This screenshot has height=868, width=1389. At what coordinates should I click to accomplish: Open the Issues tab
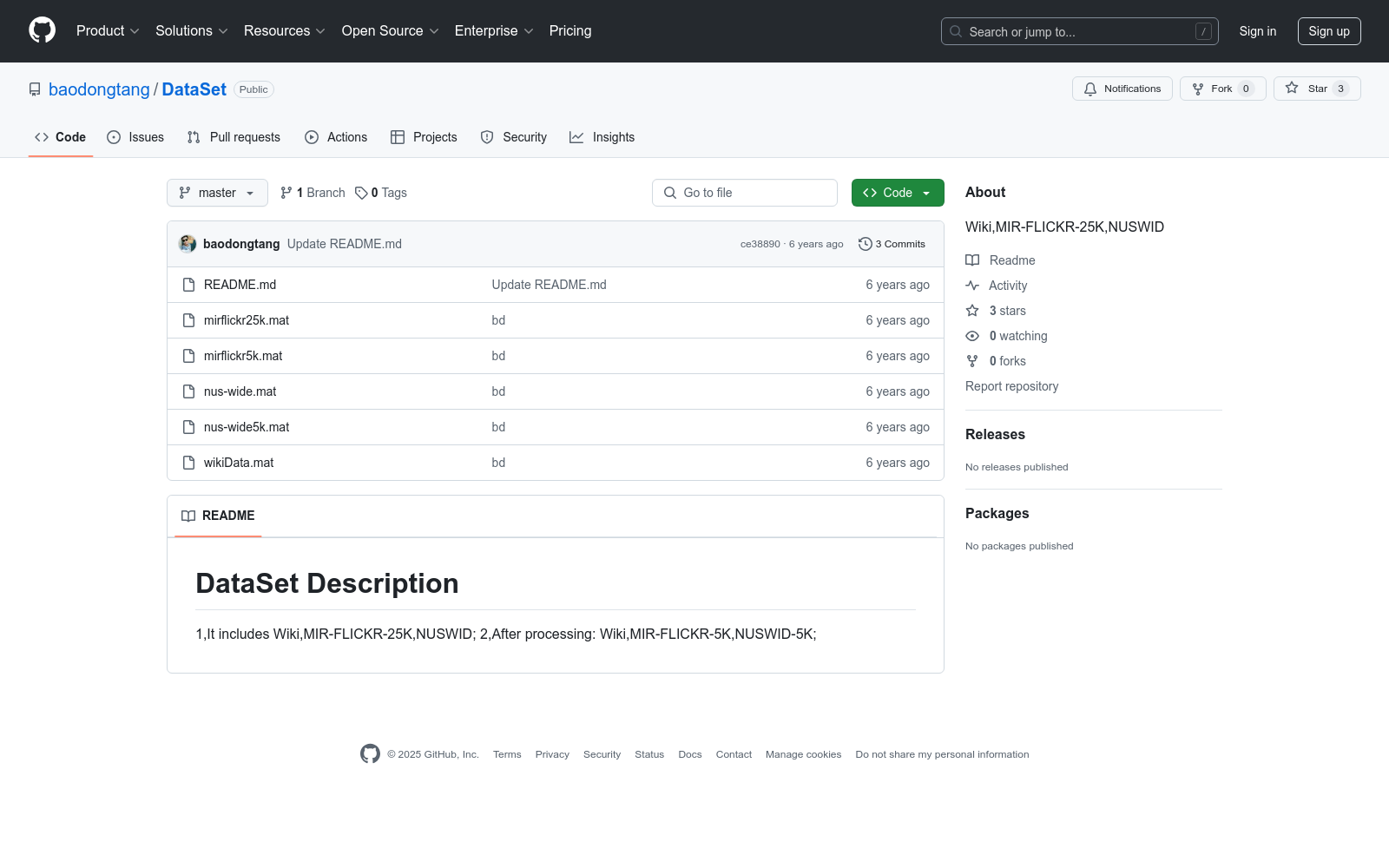135,137
